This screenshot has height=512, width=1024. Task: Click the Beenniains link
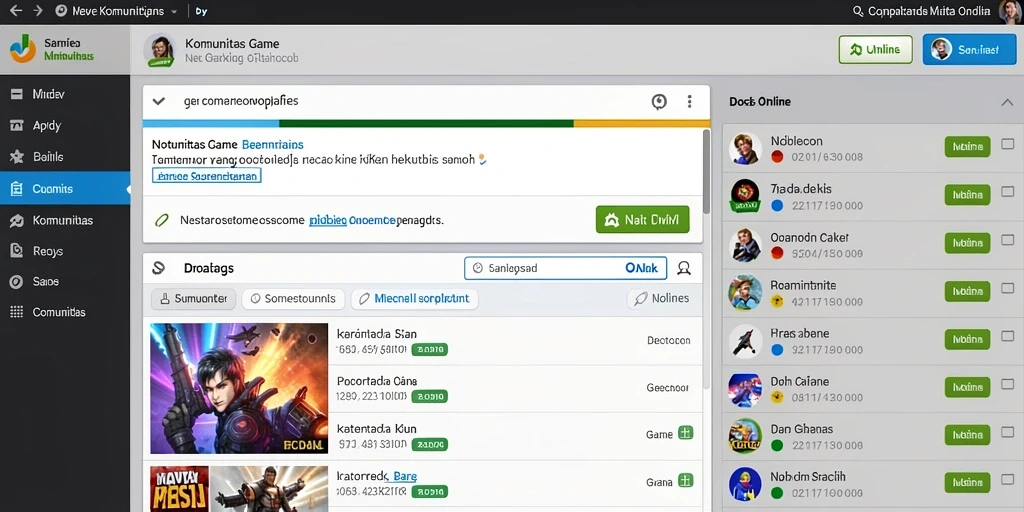click(272, 144)
